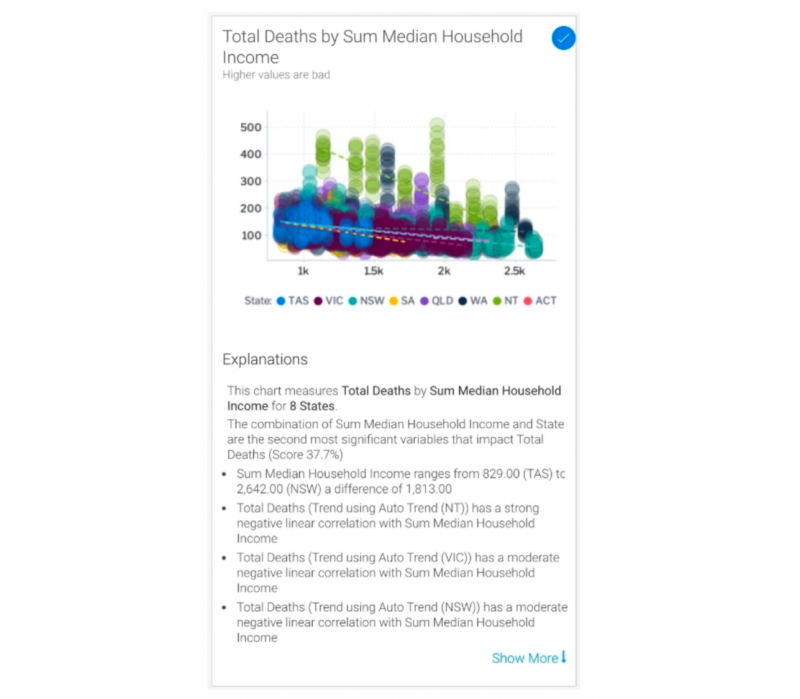Toggle the VIC legend entry
This screenshot has width=800, height=699.
tap(329, 301)
